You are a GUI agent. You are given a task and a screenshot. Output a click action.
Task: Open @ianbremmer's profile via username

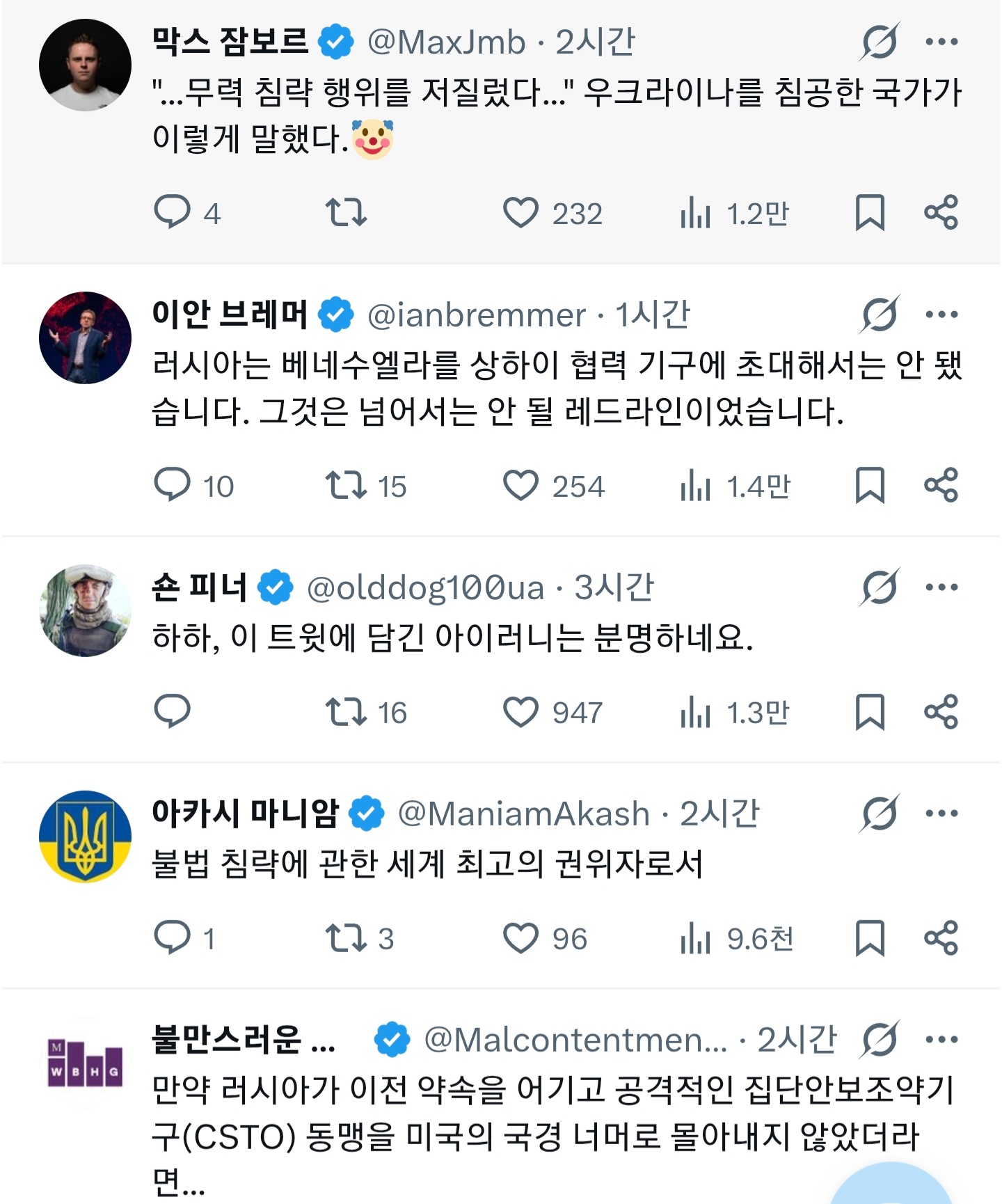tap(475, 315)
